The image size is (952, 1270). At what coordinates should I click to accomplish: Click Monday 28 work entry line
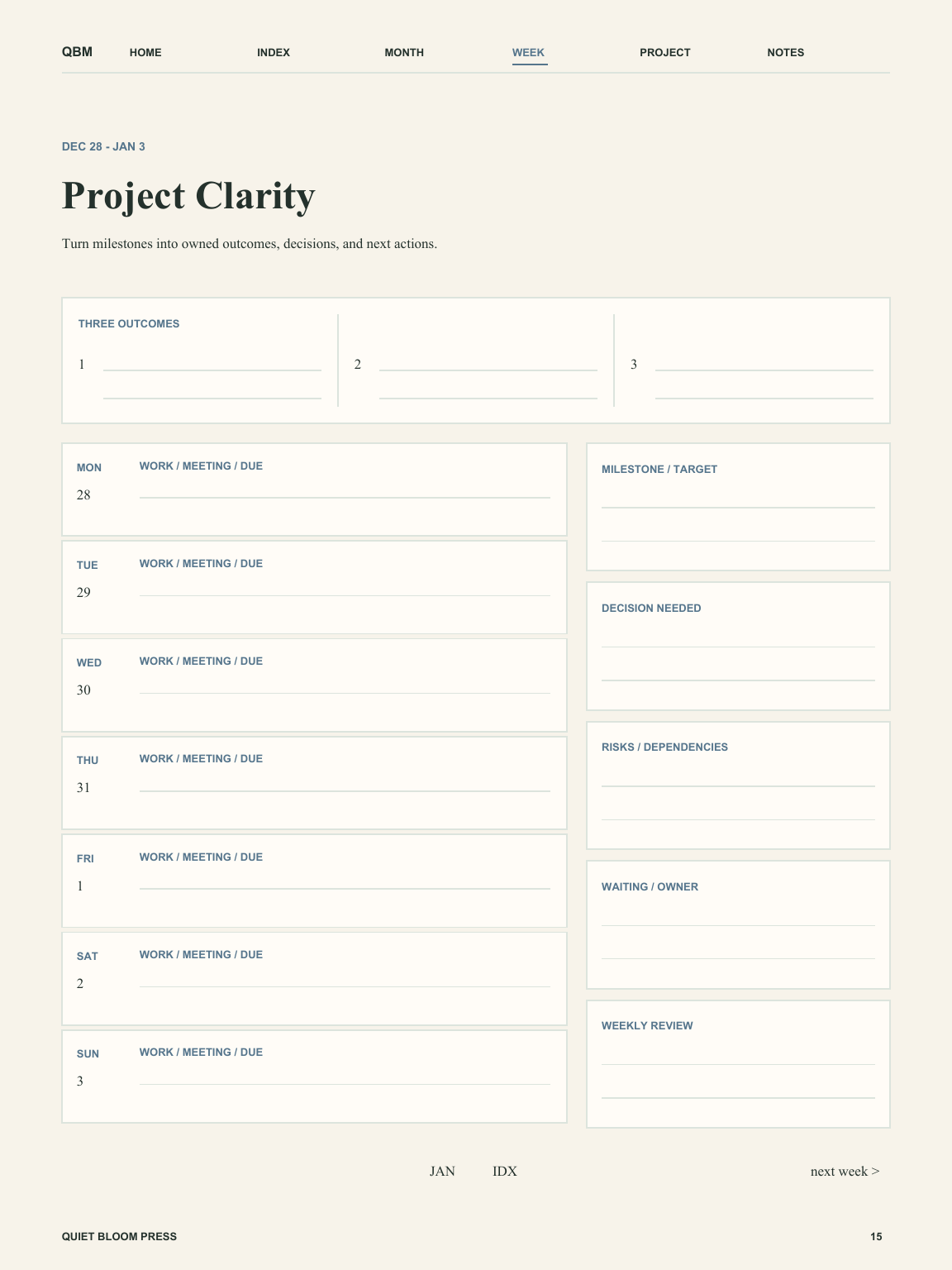pos(345,489)
